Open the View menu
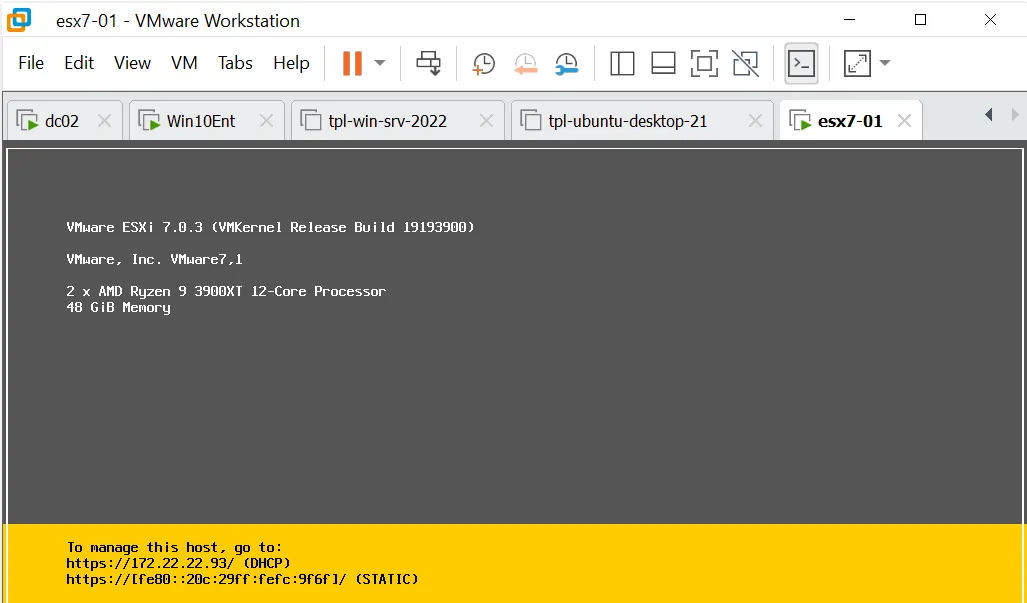The image size is (1027, 603). pos(132,63)
